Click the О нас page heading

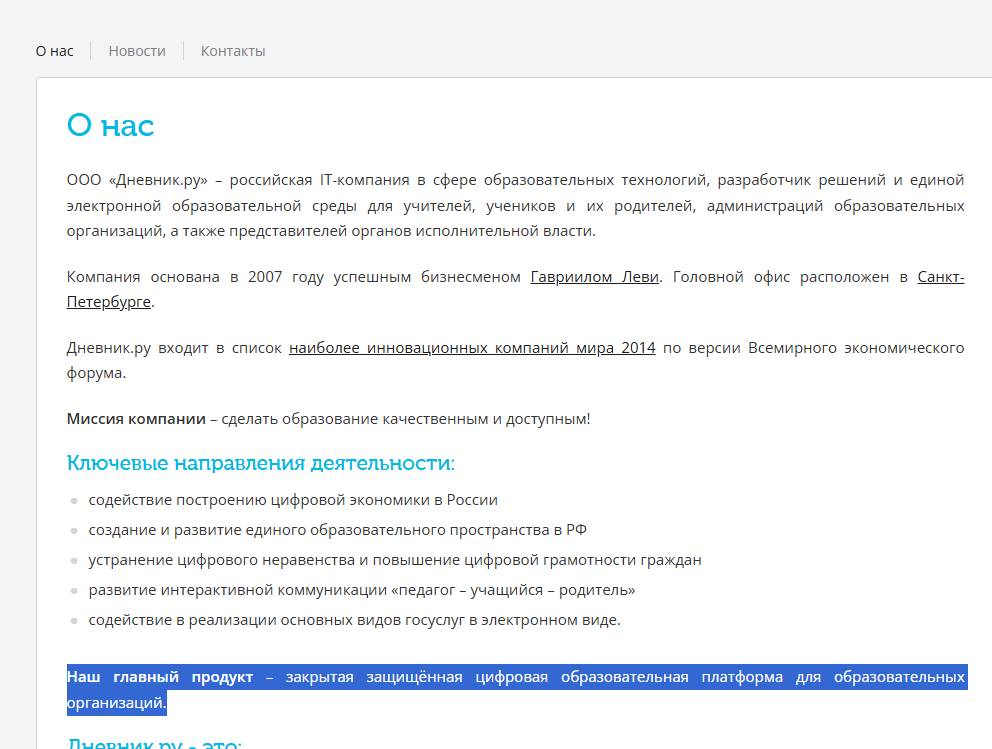click(x=110, y=125)
